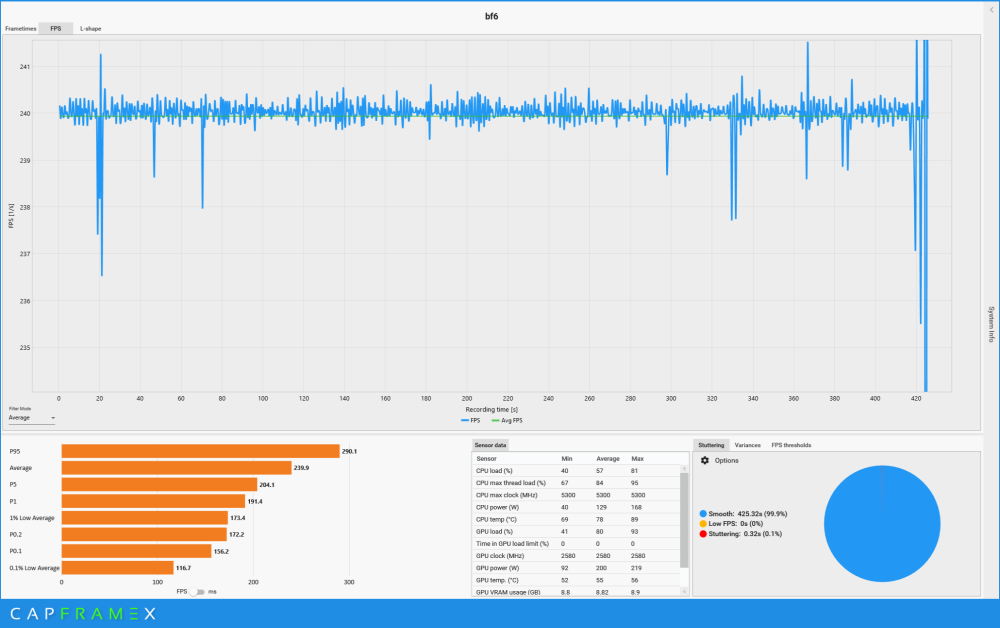Click the yellow Low FPS legend dot
The height and width of the screenshot is (628, 1000).
point(703,523)
